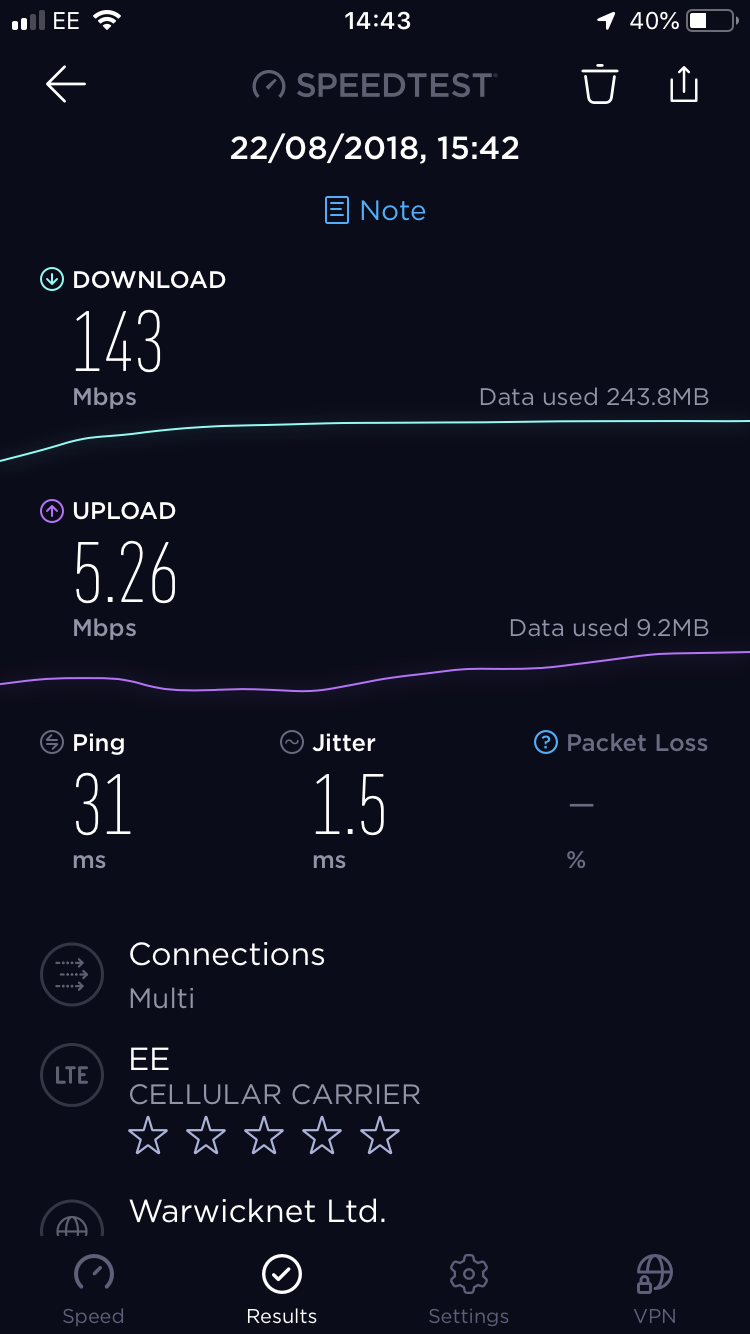Add a Note to this result
The image size is (750, 1334).
(x=375, y=210)
